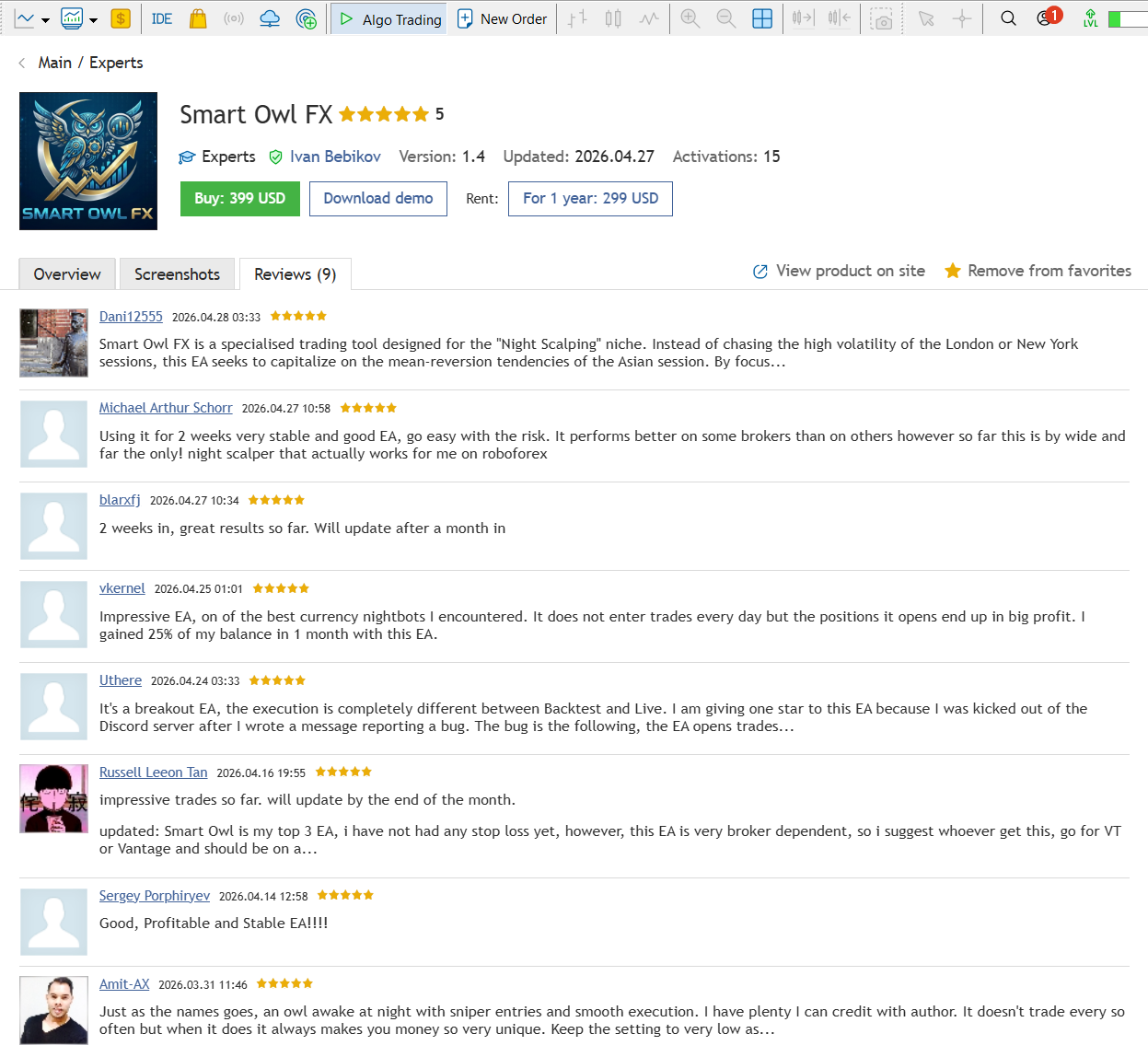Open reviewer Amit-AX's profile

point(124,984)
